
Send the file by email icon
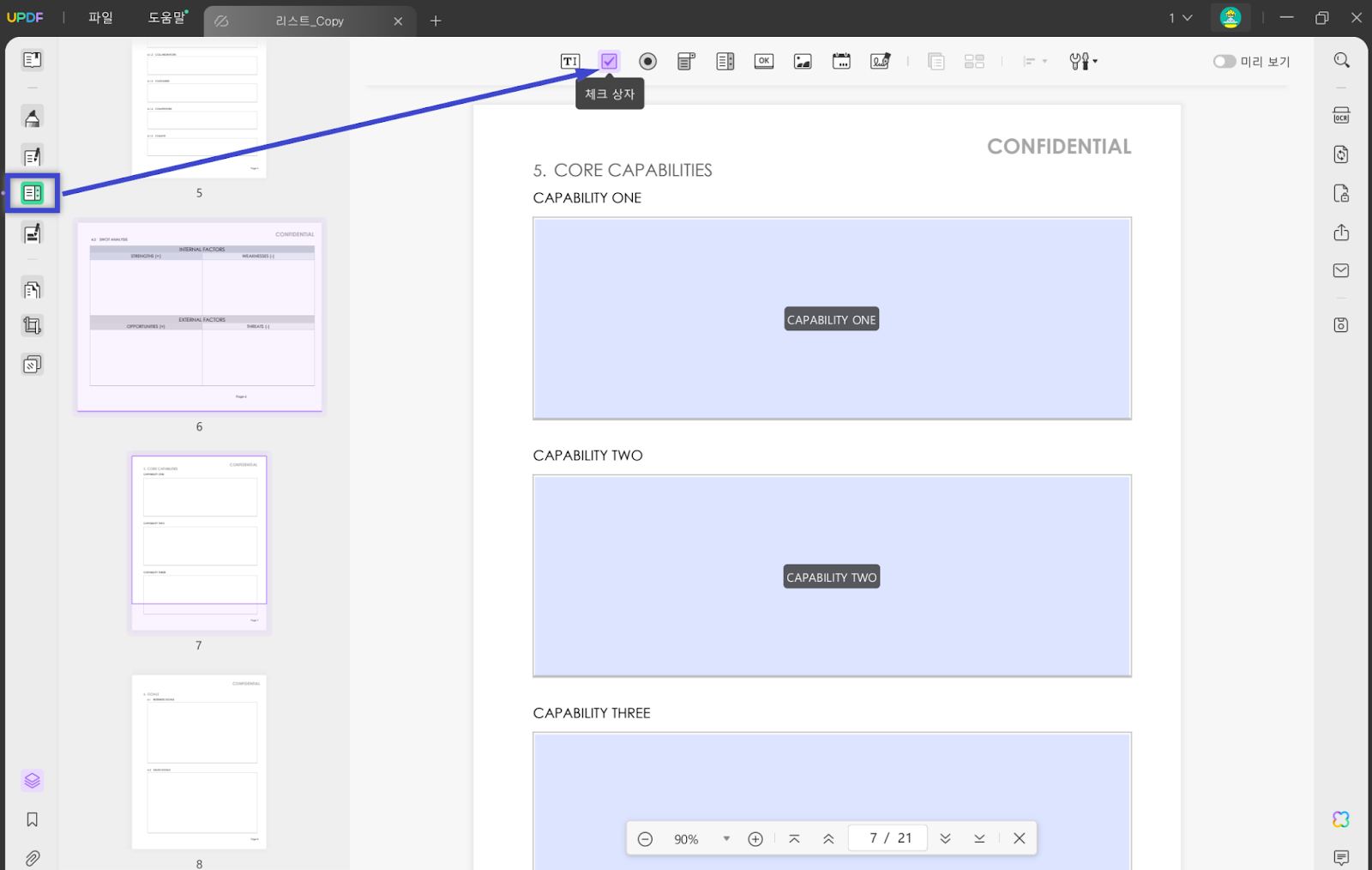(x=1342, y=271)
